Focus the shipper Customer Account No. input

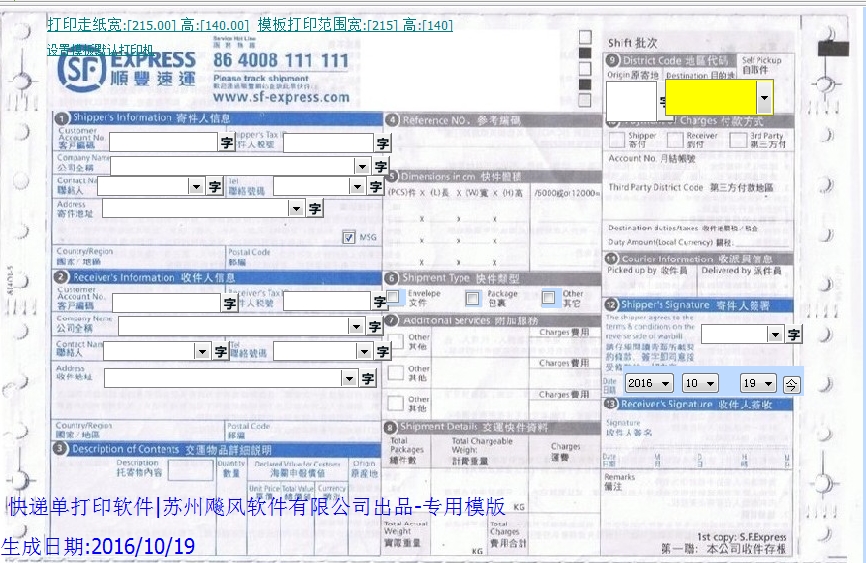point(164,143)
